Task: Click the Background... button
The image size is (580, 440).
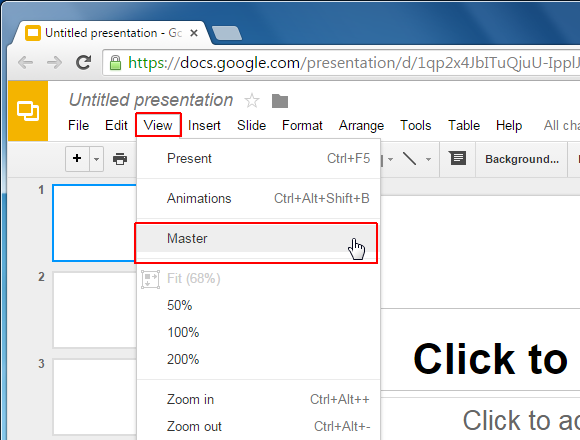Action: 522,159
